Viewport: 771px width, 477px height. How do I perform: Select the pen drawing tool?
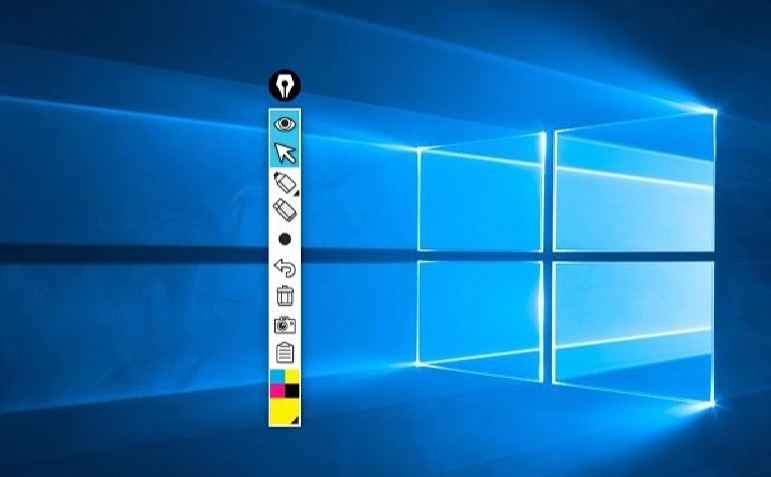[x=284, y=182]
